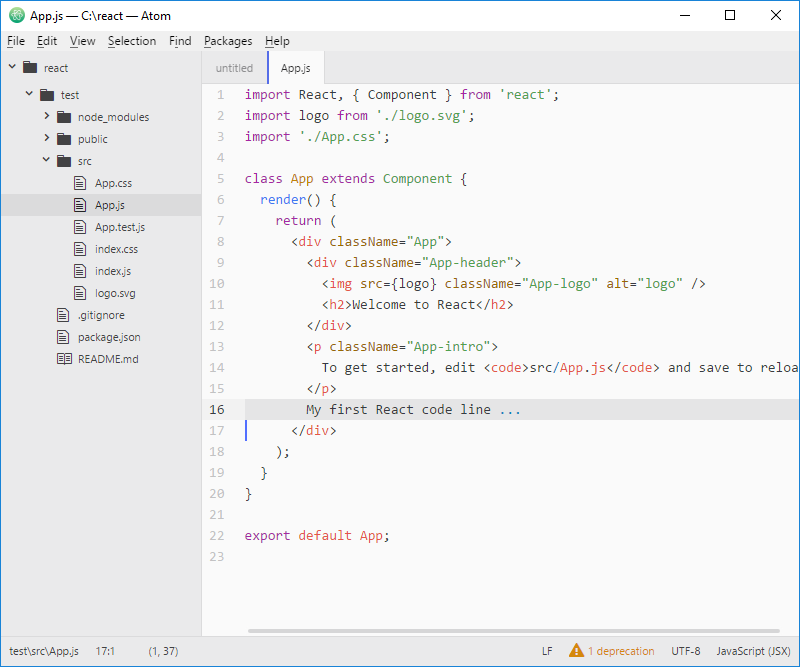Screen dimensions: 800x667
Task: Click the logo.svg file icon
Action: point(81,293)
